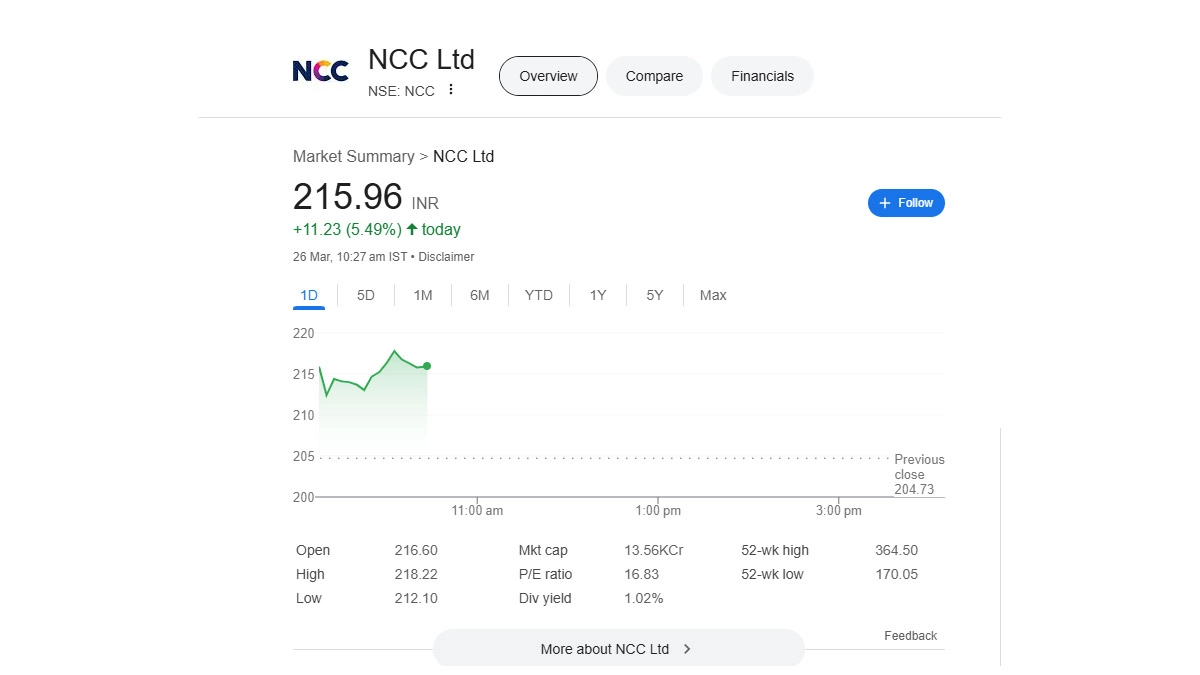Image resolution: width=1200 pixels, height=675 pixels.
Task: Switch chart to 5Y range
Action: 655,295
